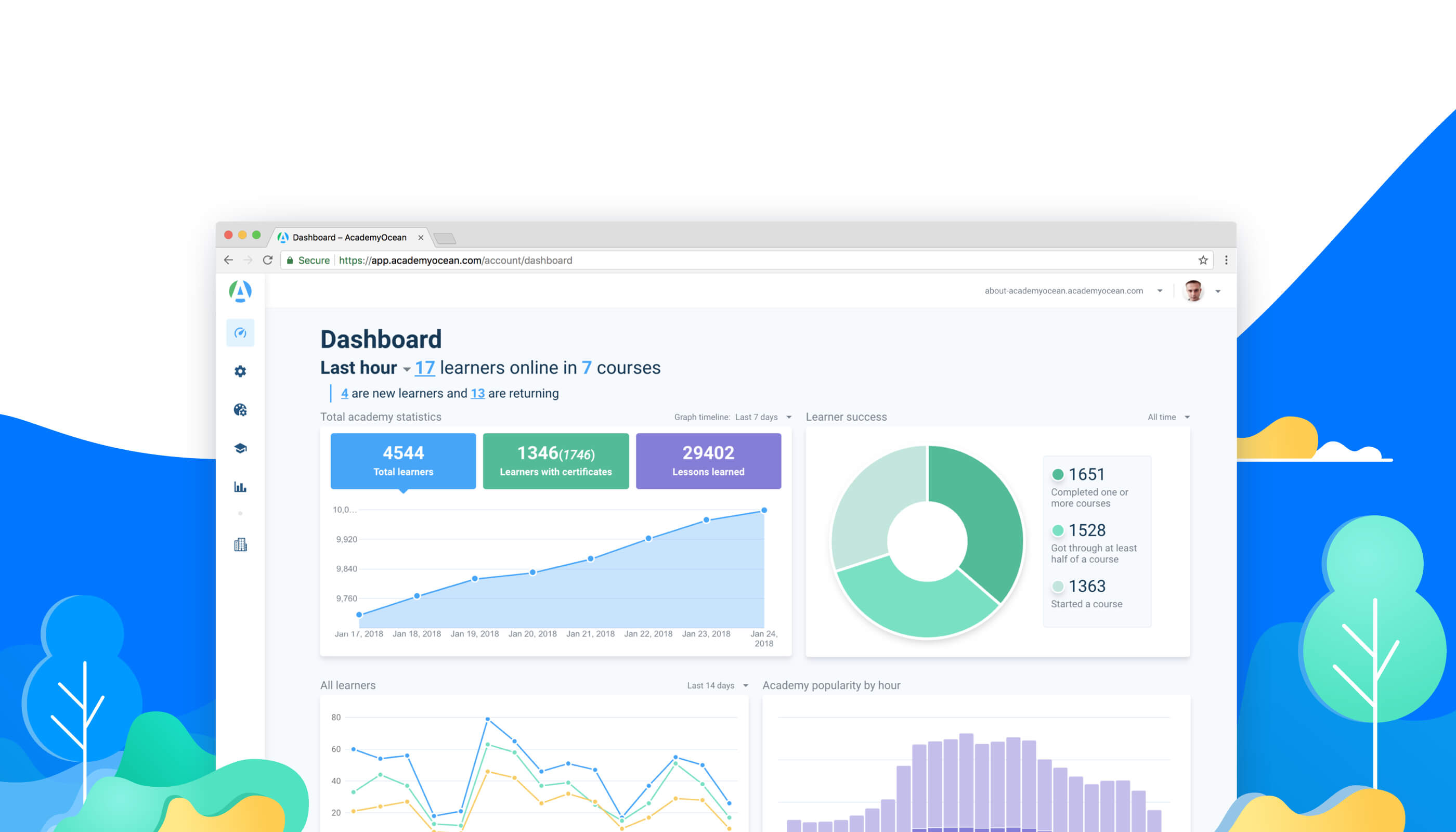The width and height of the screenshot is (1456, 832).
Task: Open the Settings gear icon in the sidebar
Action: pos(240,371)
